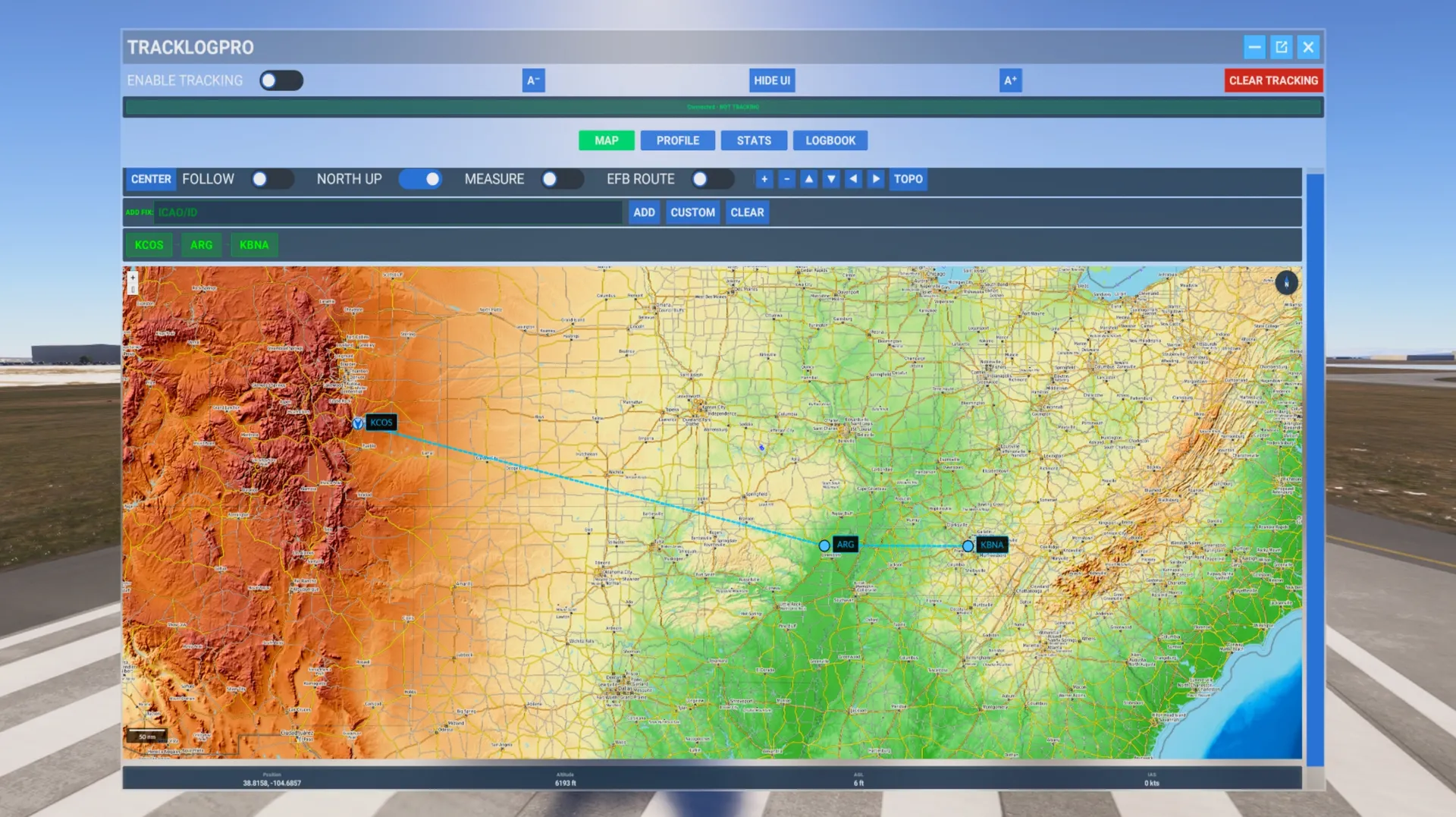
Task: Click the Custom fix button
Action: point(692,212)
